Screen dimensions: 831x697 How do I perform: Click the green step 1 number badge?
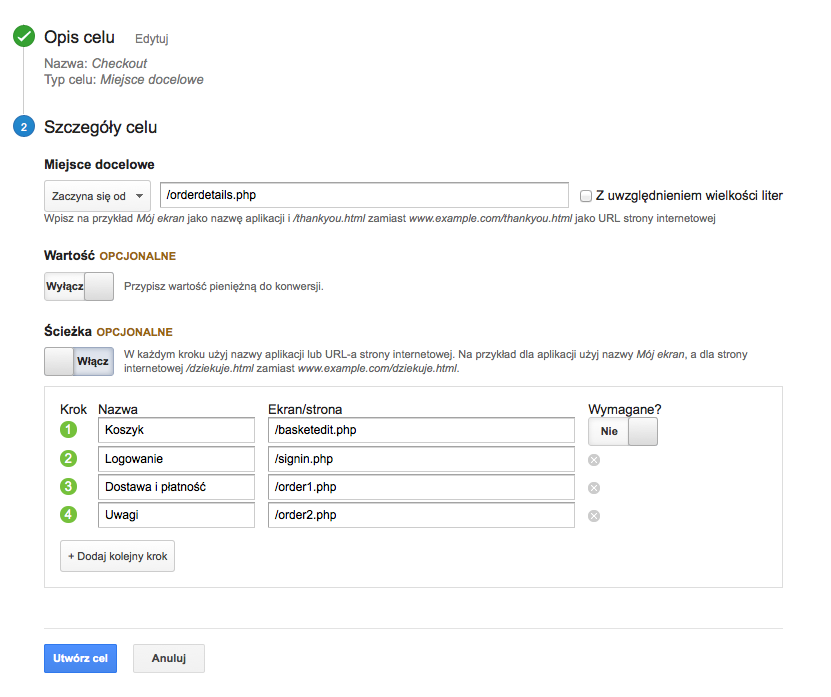[x=70, y=430]
